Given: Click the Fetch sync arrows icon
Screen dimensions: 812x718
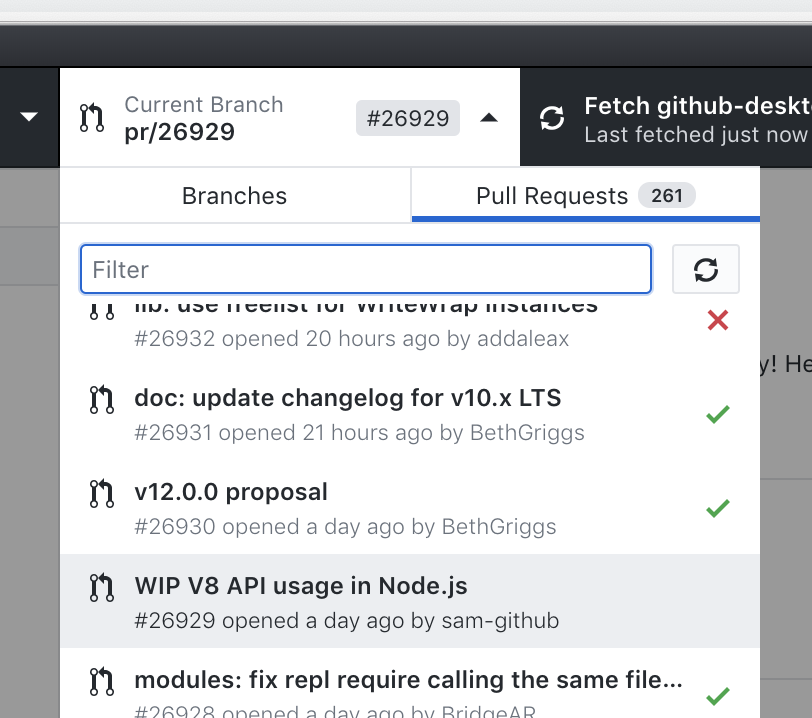Looking at the screenshot, I should [x=552, y=118].
